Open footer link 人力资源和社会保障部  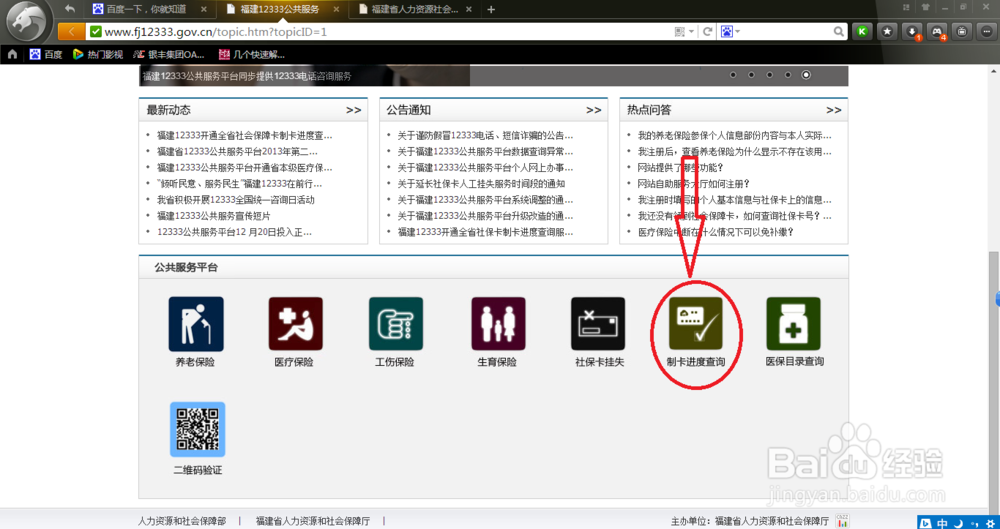[182, 521]
